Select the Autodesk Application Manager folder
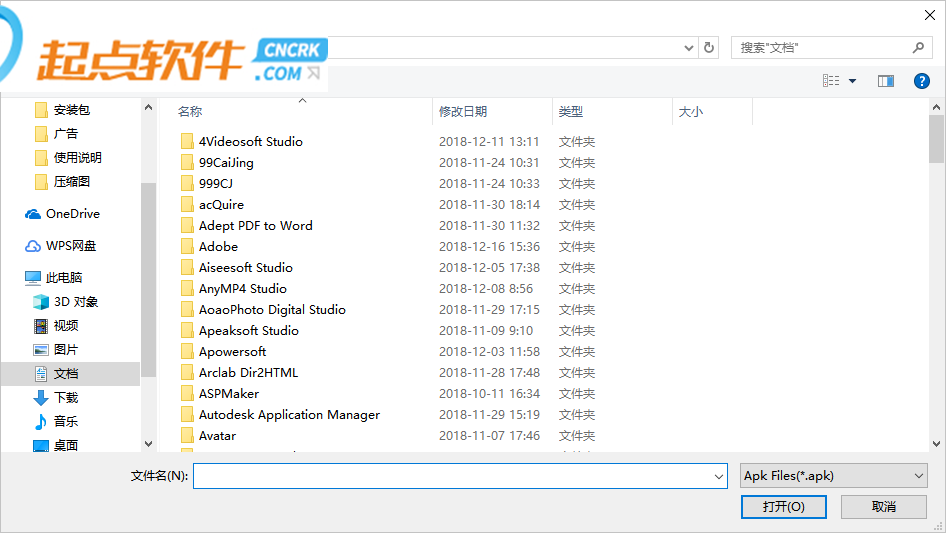946x533 pixels. [x=290, y=415]
